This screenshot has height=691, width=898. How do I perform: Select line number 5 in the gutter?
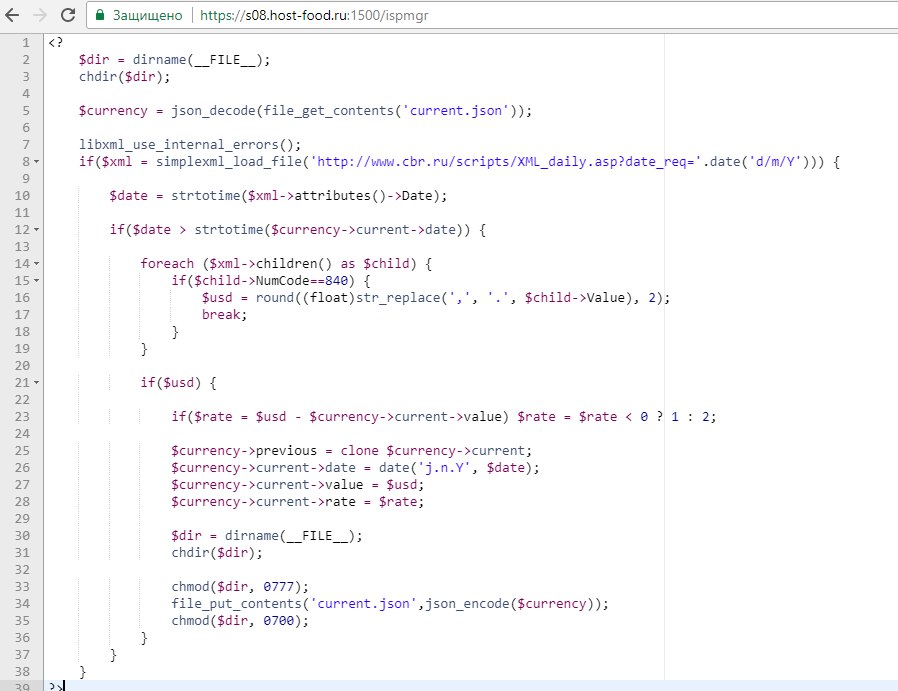(26, 111)
